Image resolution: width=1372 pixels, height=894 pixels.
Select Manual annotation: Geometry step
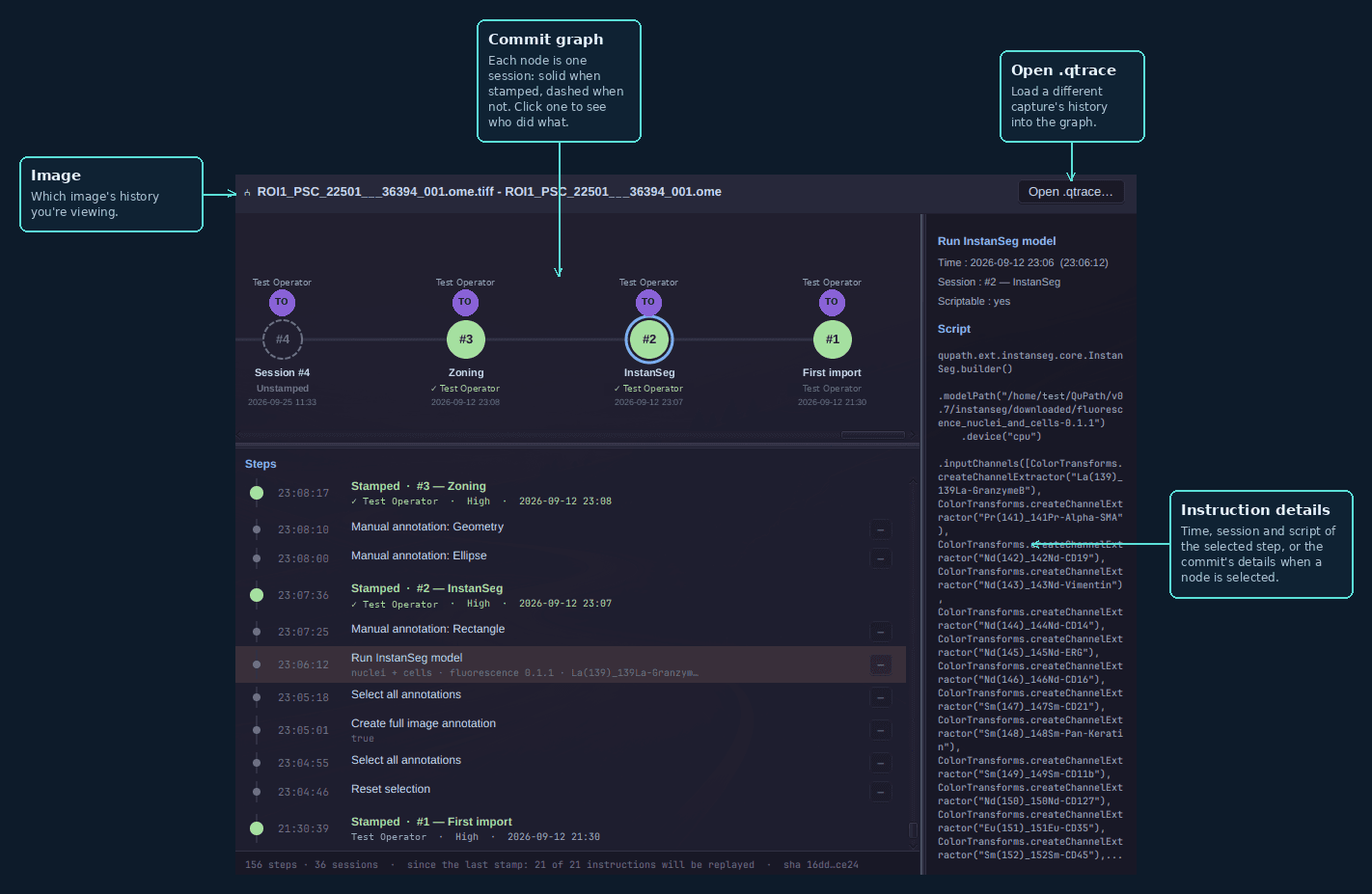pos(570,529)
